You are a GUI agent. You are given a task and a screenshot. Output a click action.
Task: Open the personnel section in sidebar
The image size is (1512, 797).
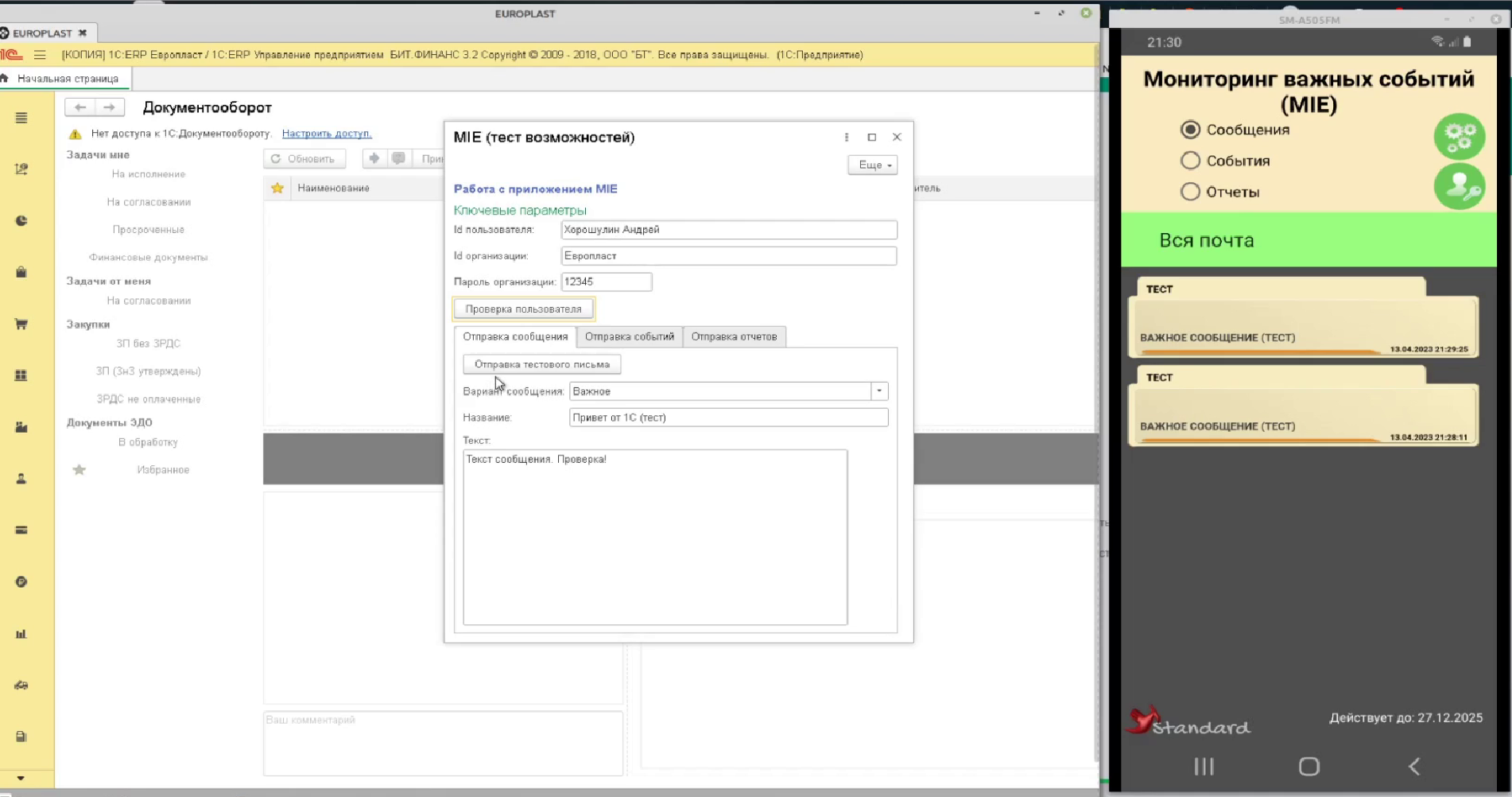pos(21,479)
